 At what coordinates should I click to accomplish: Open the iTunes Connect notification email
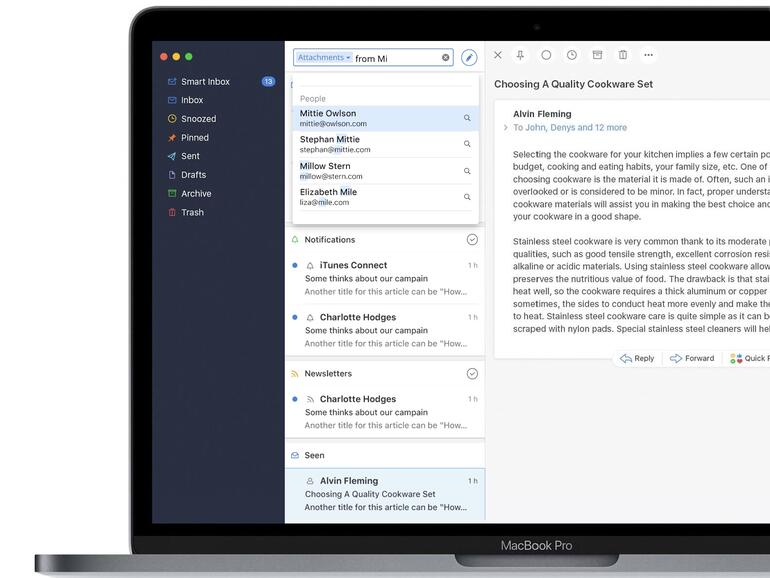click(385, 278)
